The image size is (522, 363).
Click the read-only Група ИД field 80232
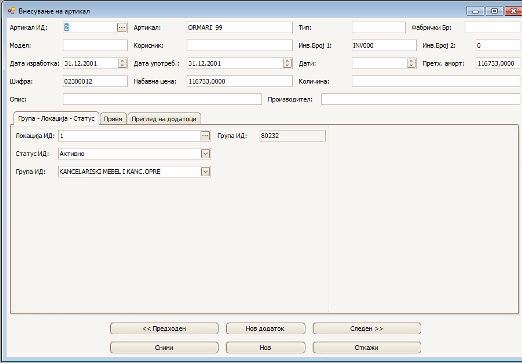coord(292,136)
